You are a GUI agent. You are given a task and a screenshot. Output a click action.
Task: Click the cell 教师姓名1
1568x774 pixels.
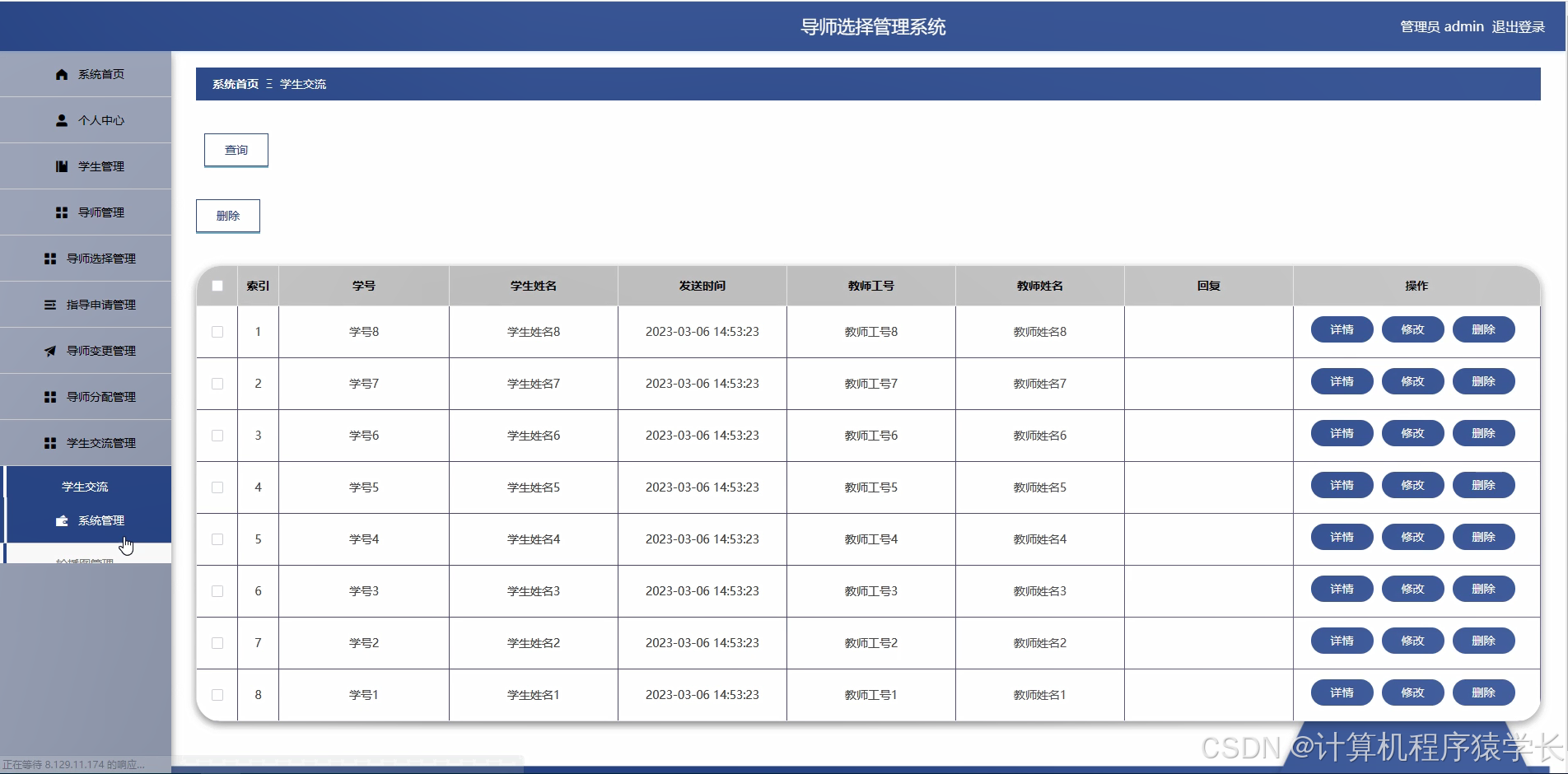[1040, 695]
